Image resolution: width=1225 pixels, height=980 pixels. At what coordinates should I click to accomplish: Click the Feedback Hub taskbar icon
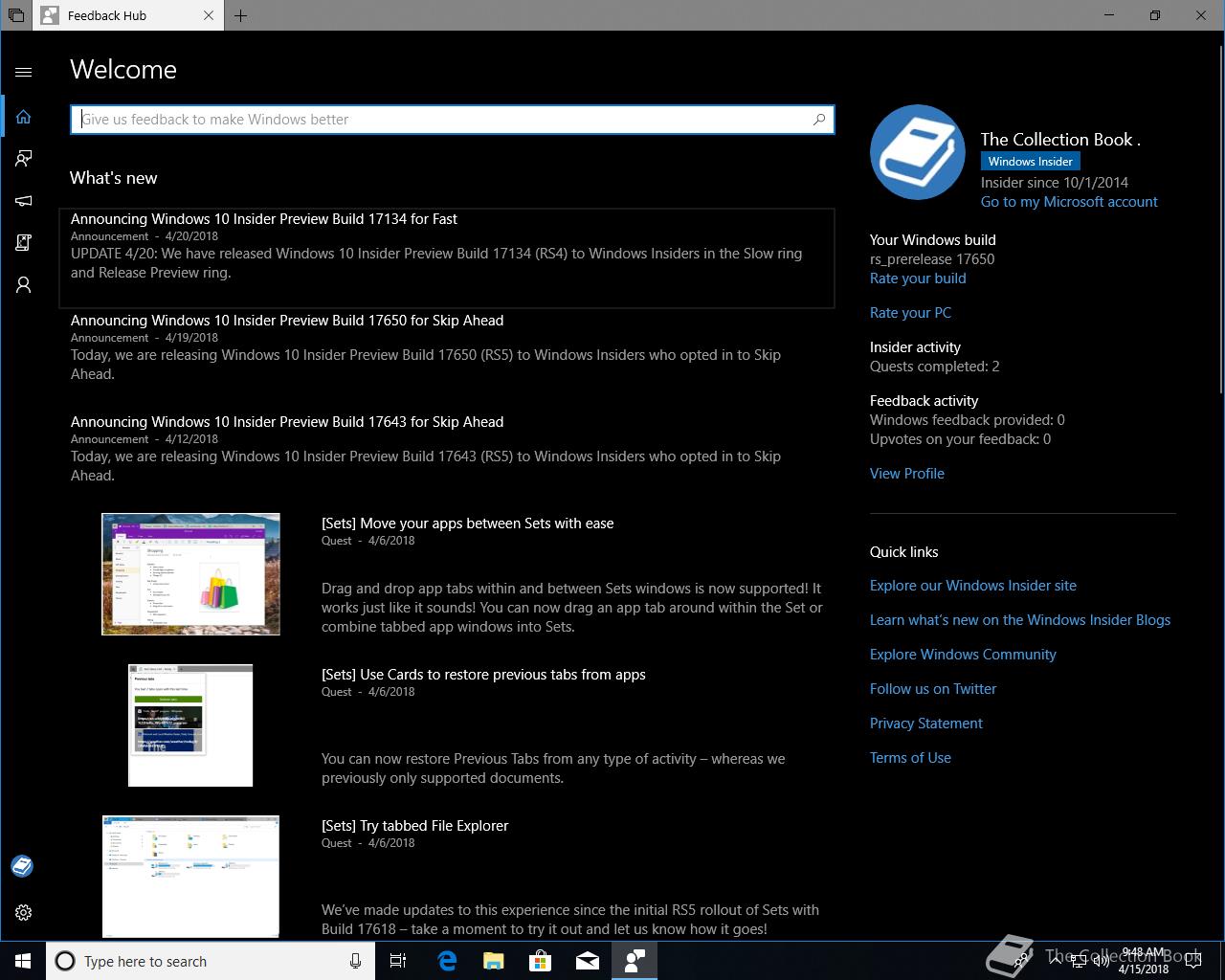click(x=635, y=961)
